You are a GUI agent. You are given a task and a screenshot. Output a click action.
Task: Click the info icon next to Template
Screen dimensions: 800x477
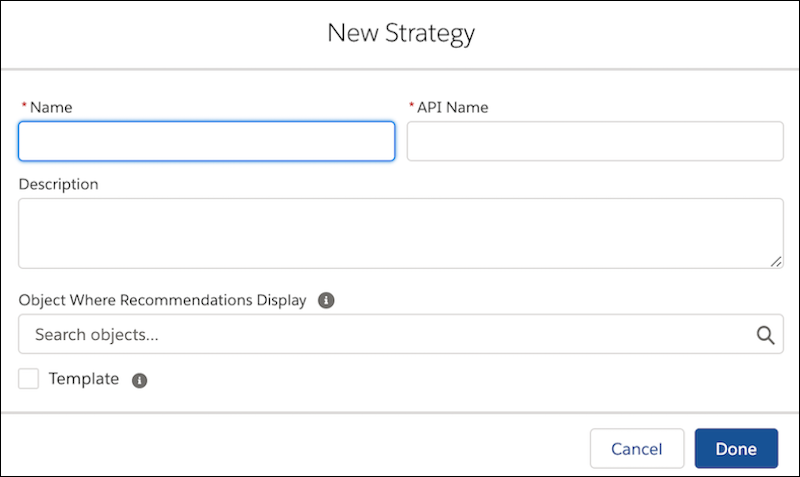(139, 380)
